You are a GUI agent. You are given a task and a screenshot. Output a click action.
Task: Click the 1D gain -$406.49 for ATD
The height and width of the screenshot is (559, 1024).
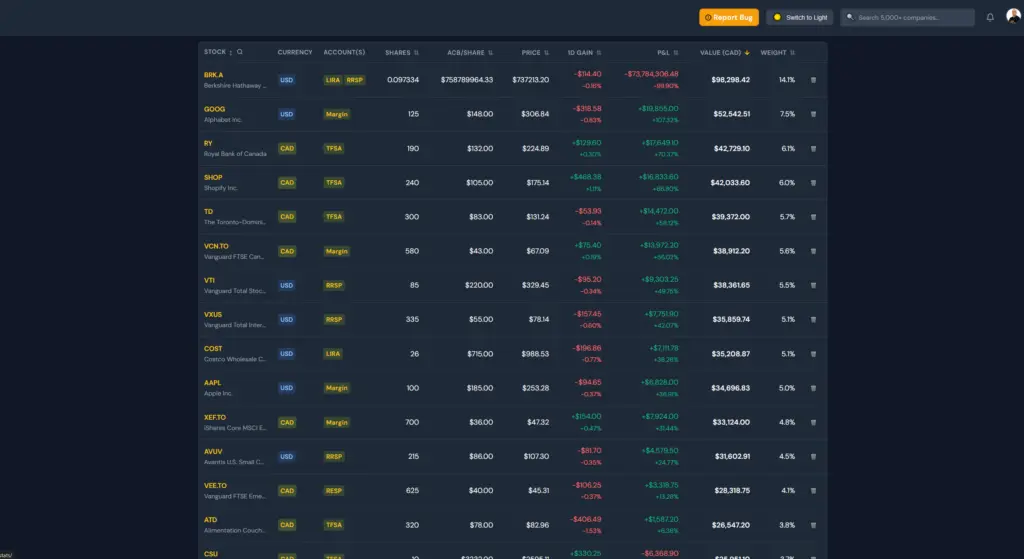586,519
